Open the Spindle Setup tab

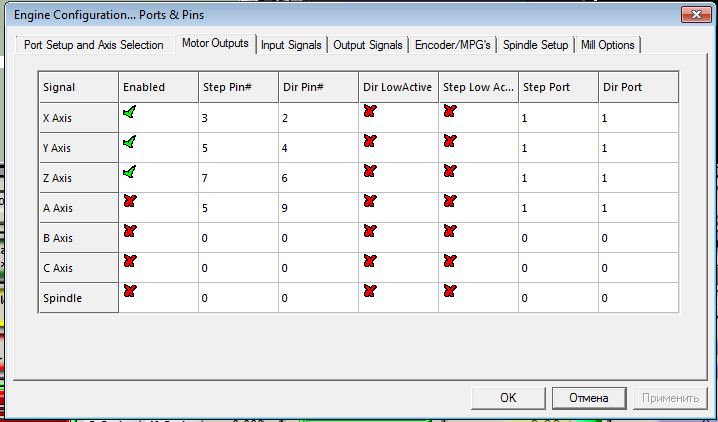(x=535, y=45)
